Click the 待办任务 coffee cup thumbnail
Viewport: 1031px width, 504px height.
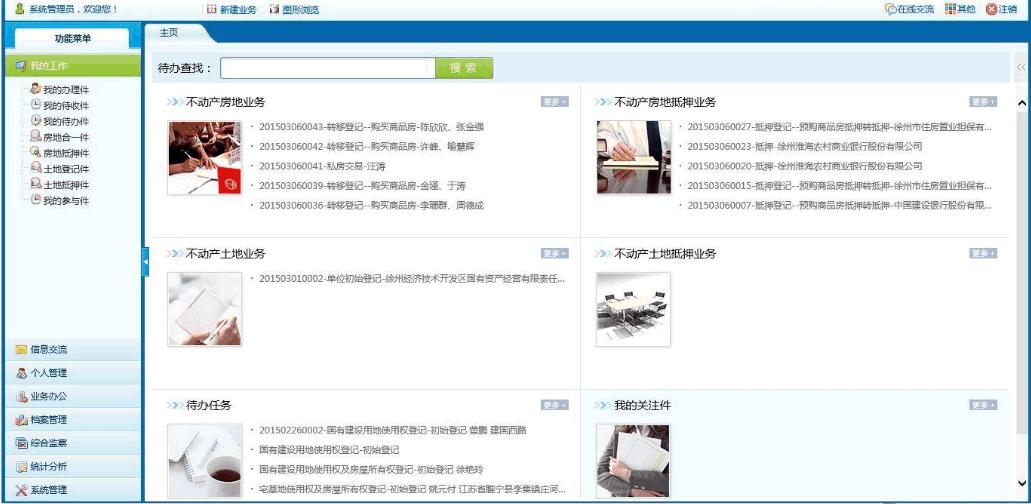pos(205,460)
